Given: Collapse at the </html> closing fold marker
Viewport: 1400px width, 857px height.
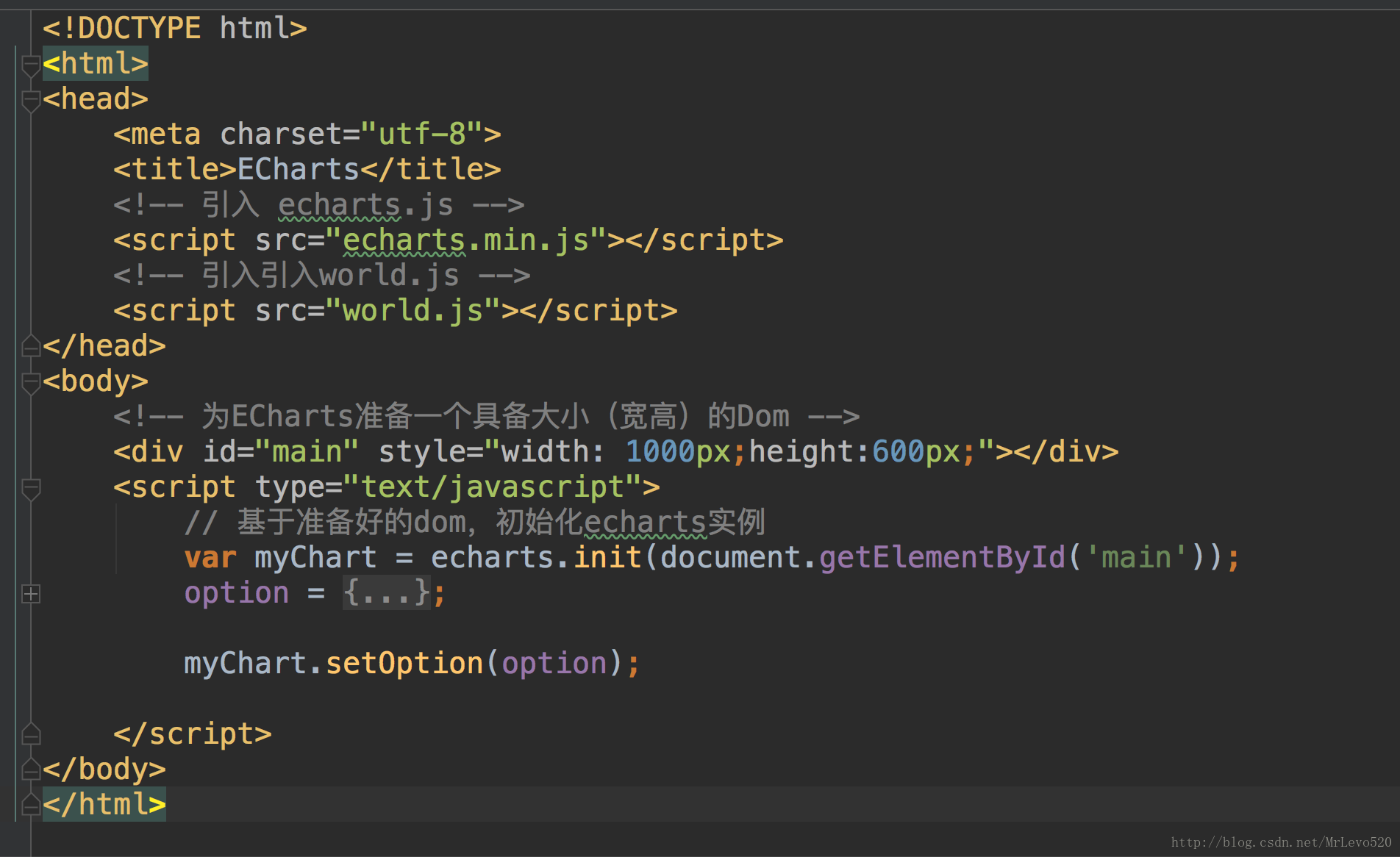Looking at the screenshot, I should coord(30,804).
